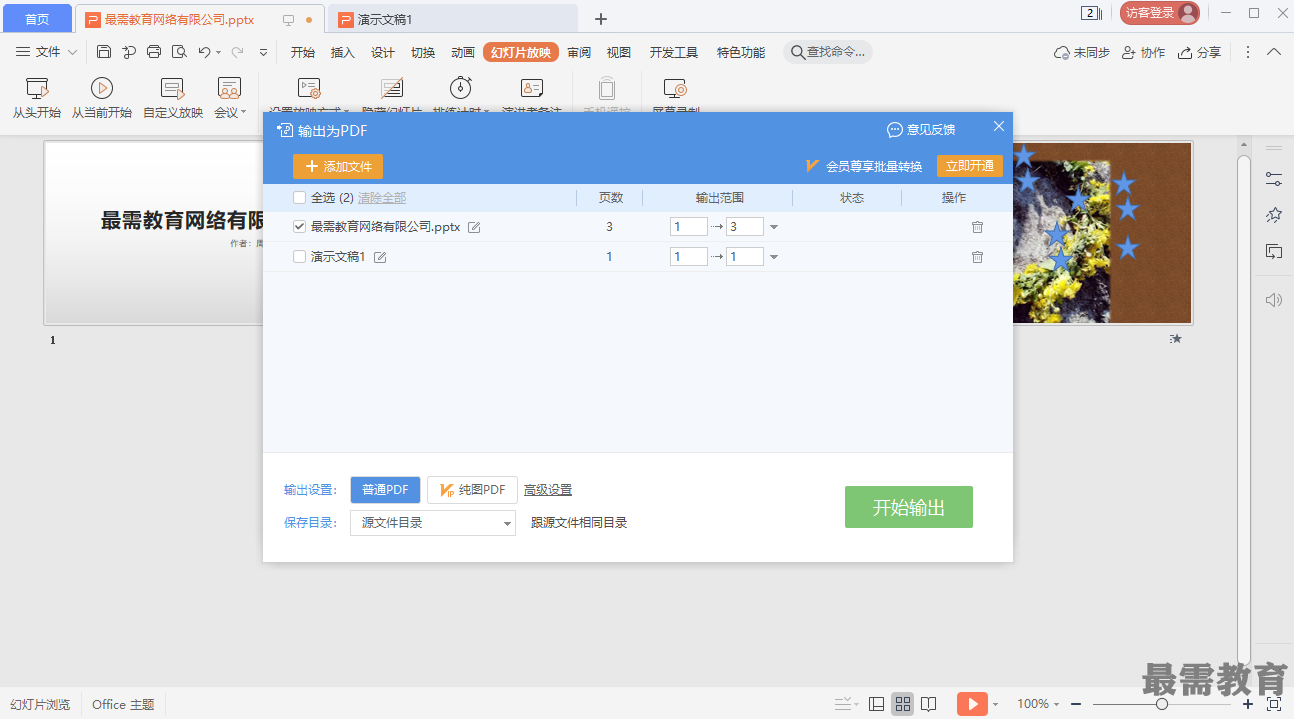Click the 隐藏幻灯片 hide slide icon
The image size is (1294, 719).
(x=392, y=88)
